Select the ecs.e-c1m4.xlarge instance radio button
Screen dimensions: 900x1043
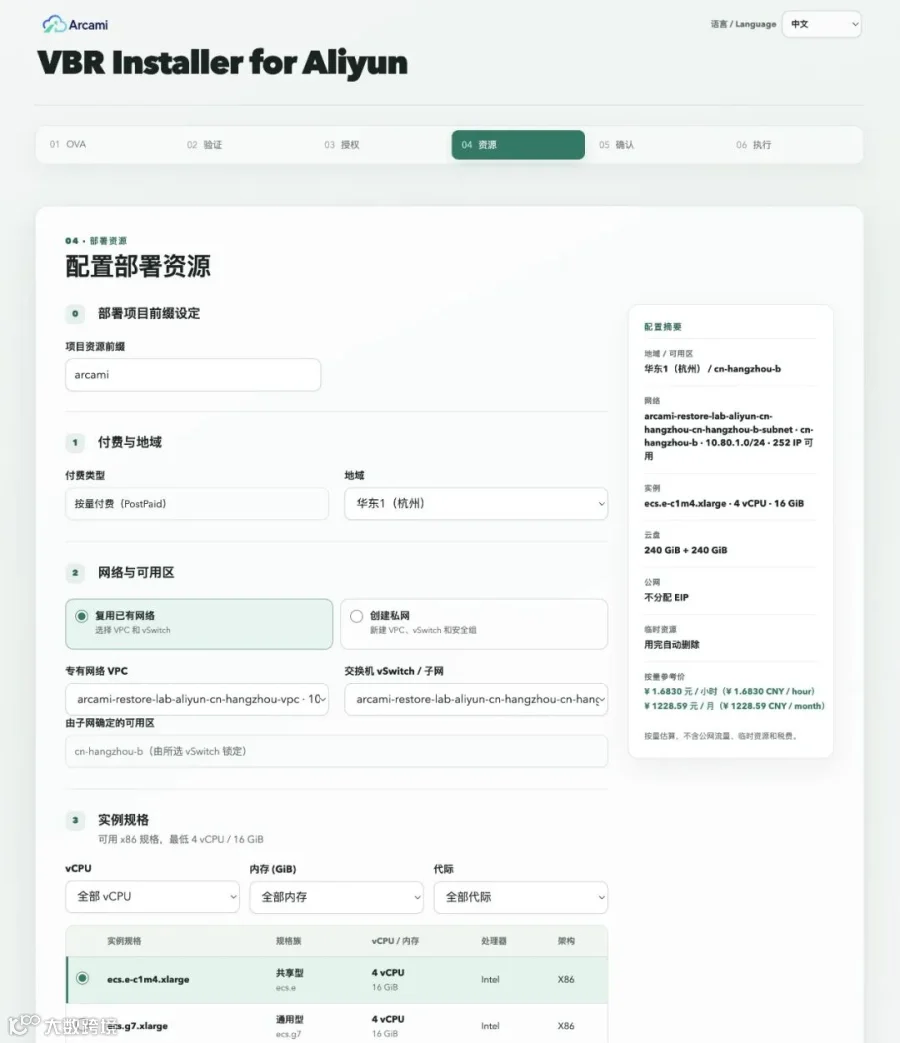pyautogui.click(x=82, y=978)
